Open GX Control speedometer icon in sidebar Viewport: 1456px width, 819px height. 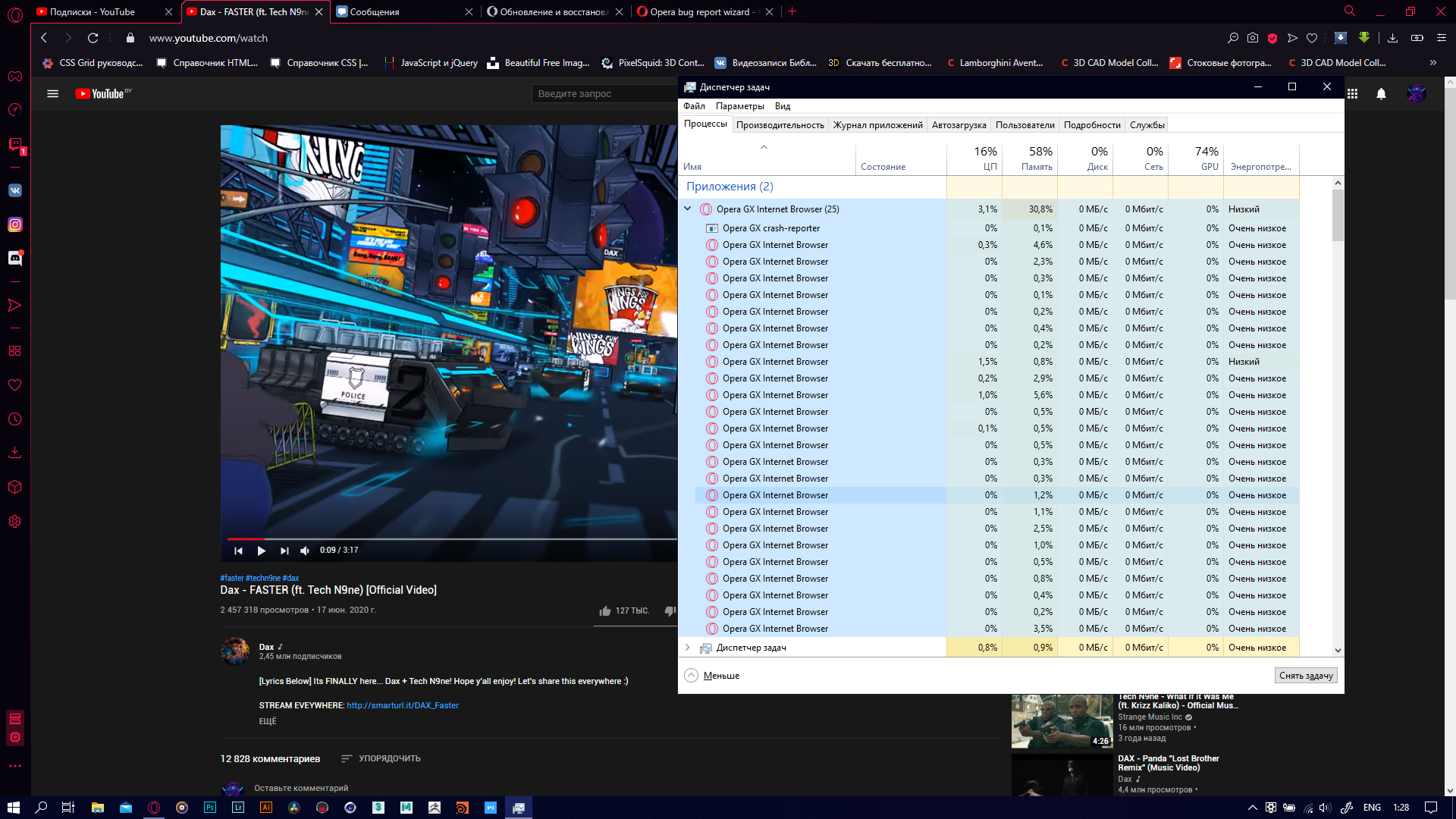[x=15, y=110]
